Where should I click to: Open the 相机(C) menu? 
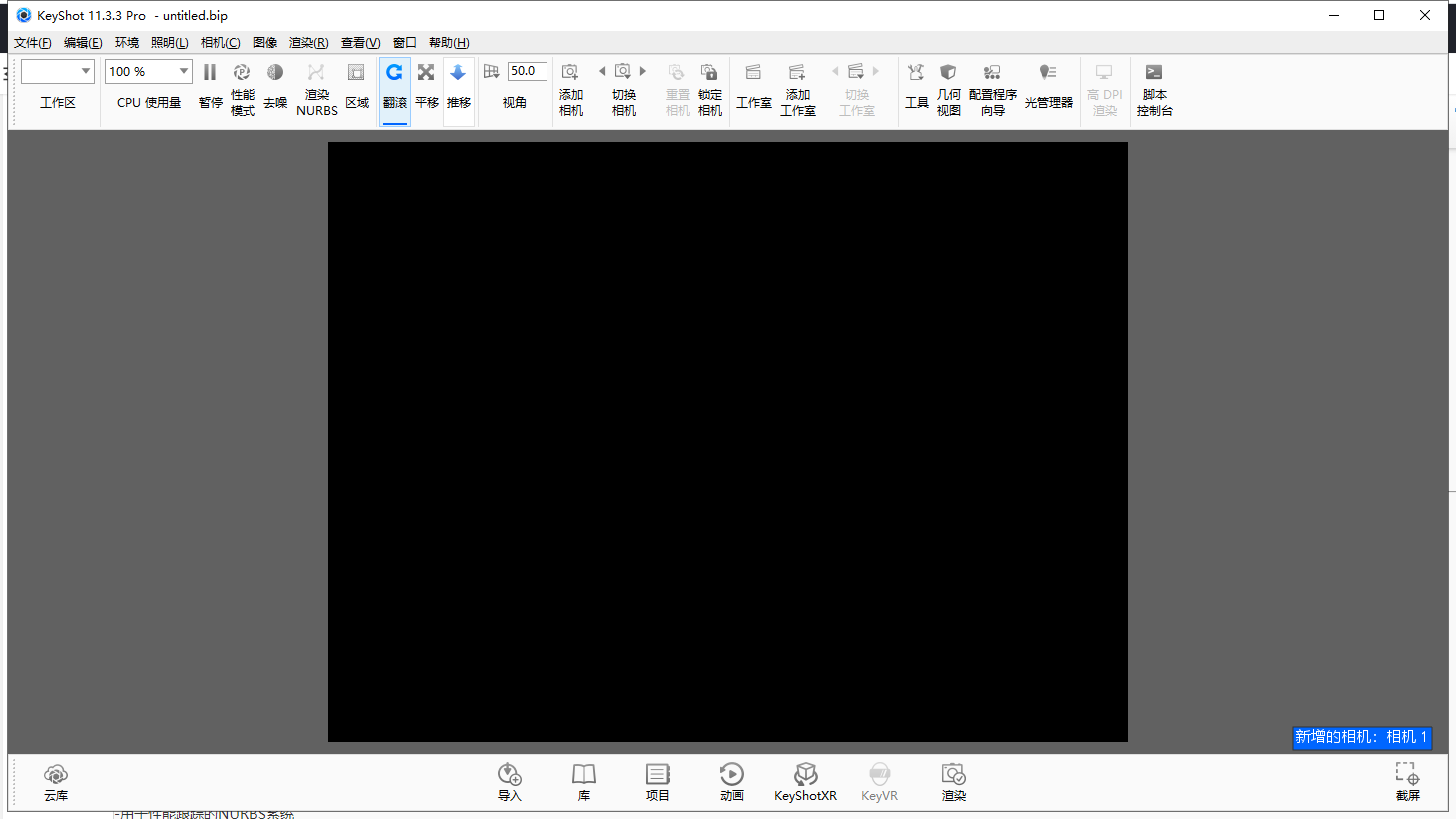tap(221, 43)
